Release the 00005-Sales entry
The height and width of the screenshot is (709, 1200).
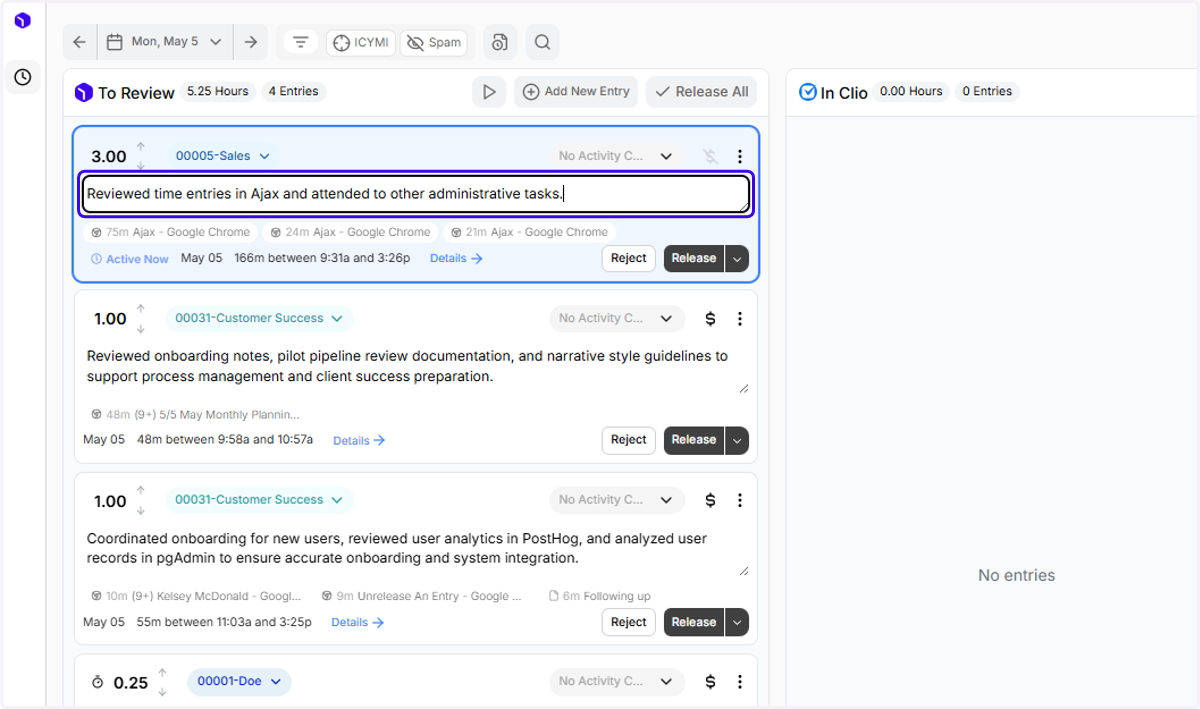tap(694, 258)
